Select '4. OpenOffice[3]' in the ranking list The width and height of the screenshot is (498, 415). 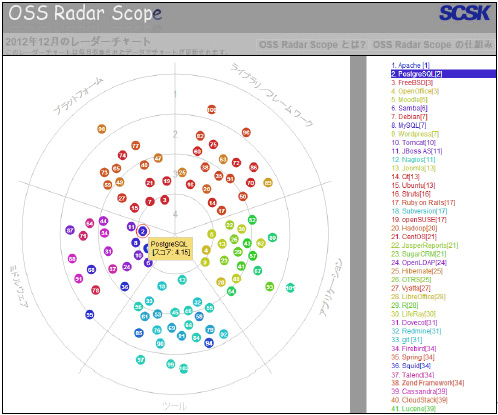(x=415, y=91)
